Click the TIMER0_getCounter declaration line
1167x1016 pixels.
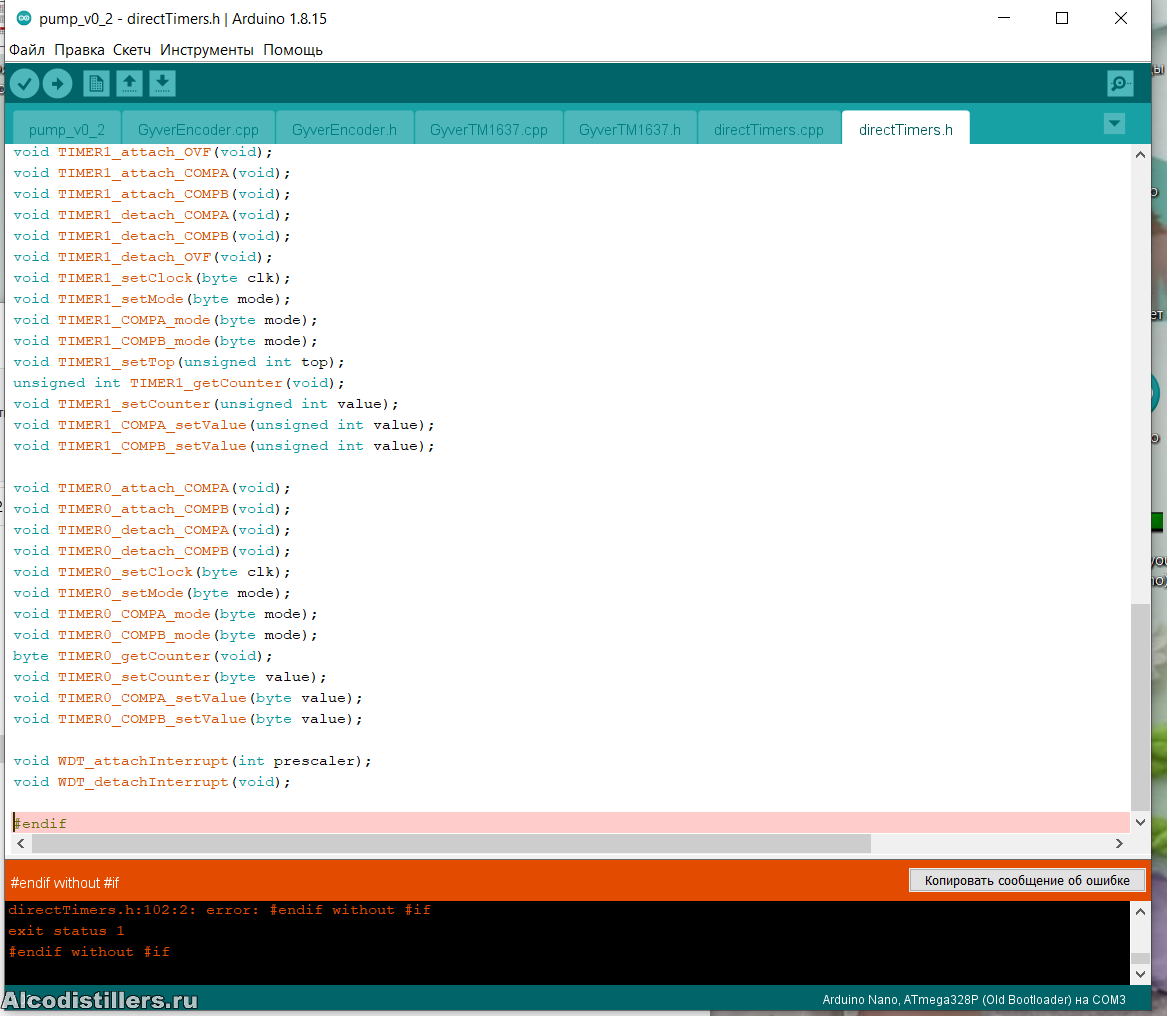143,656
